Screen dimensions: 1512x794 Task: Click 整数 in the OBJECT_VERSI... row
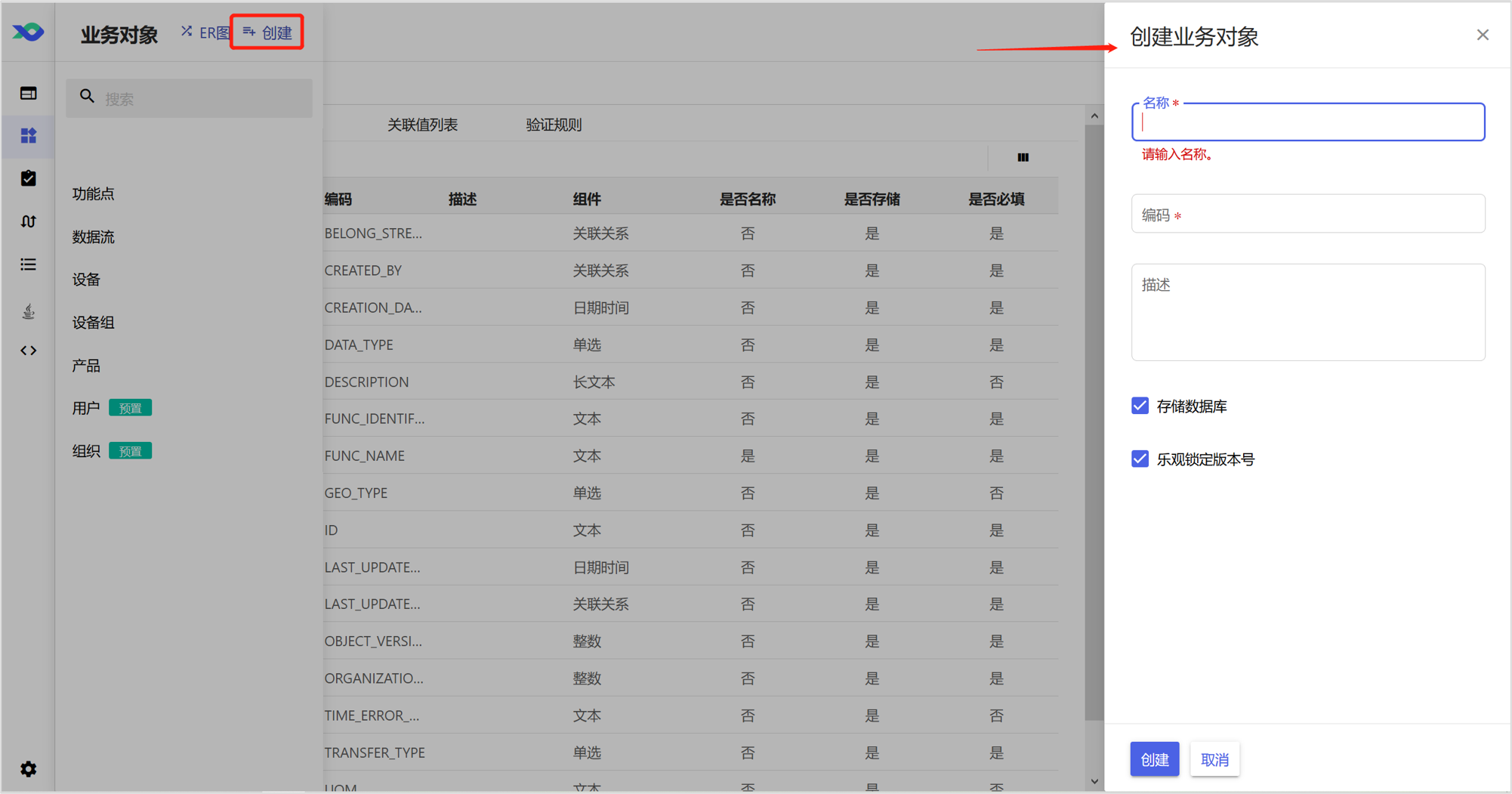point(587,641)
